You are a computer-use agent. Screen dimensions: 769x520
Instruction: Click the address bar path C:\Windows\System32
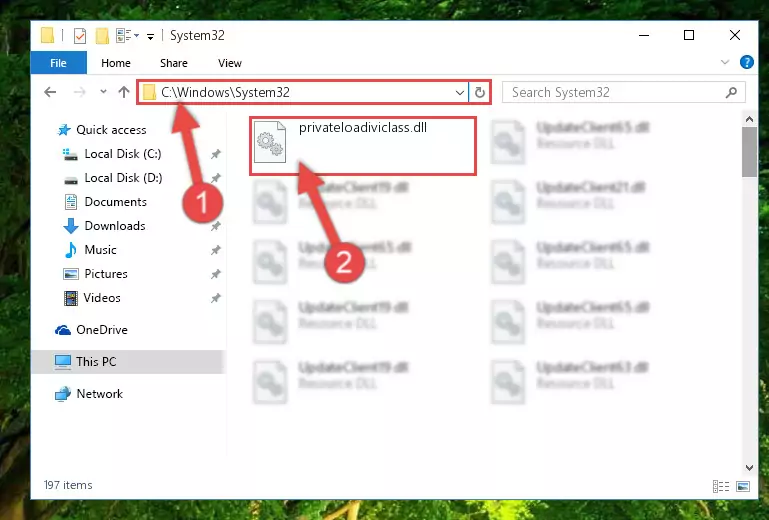pyautogui.click(x=225, y=92)
